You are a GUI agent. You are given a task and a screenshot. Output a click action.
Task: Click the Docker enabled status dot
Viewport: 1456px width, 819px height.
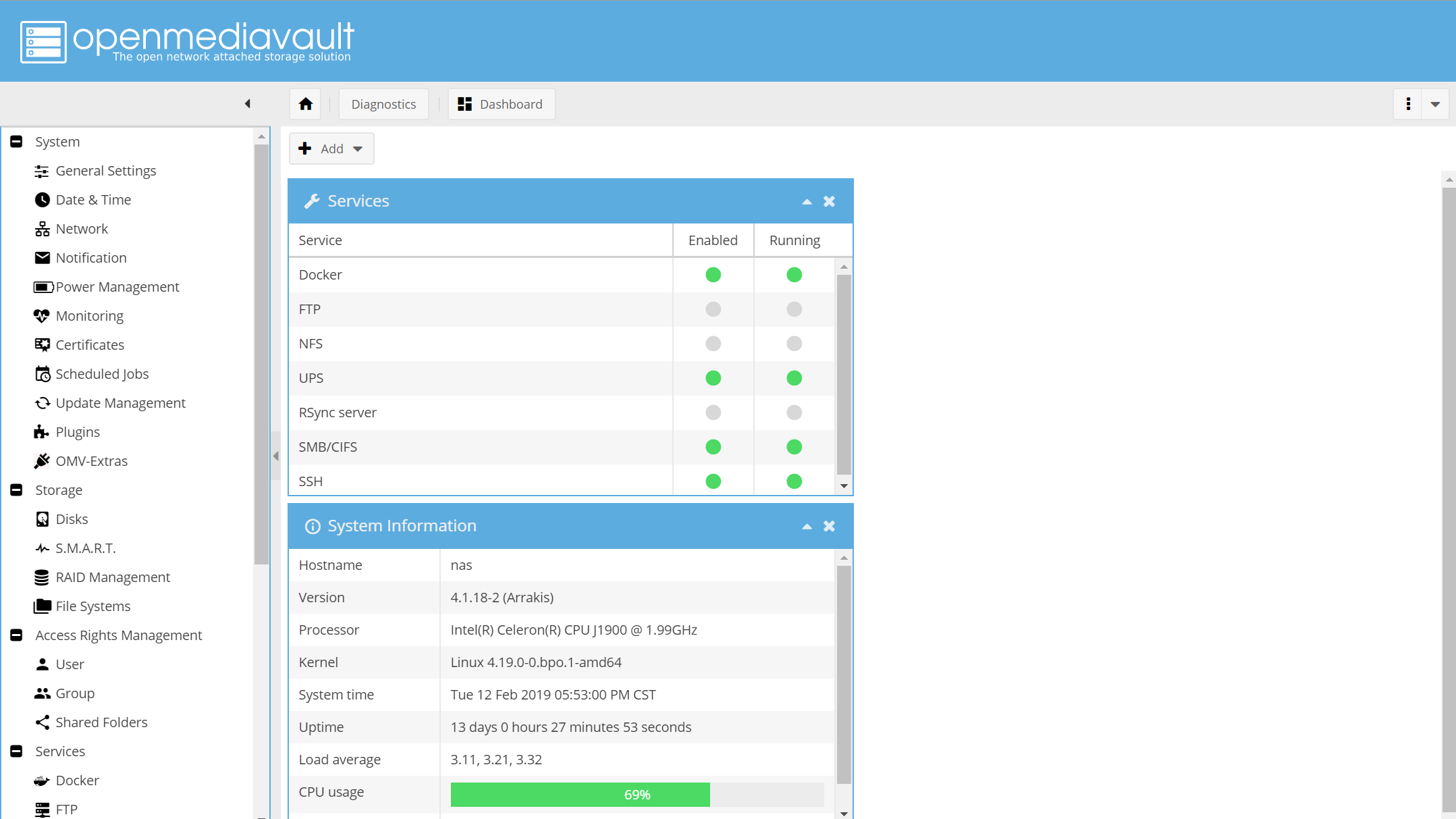tap(713, 275)
